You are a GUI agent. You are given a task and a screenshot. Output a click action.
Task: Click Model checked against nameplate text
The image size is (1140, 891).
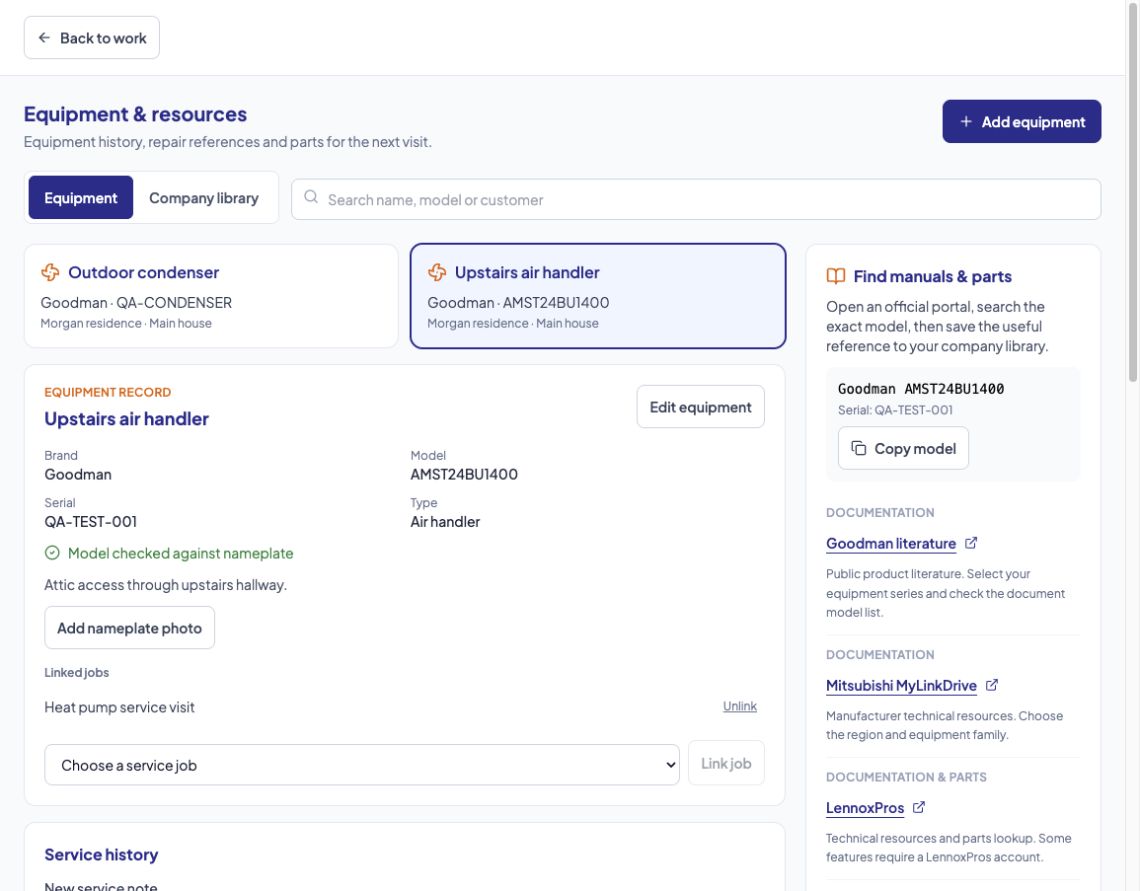click(180, 554)
